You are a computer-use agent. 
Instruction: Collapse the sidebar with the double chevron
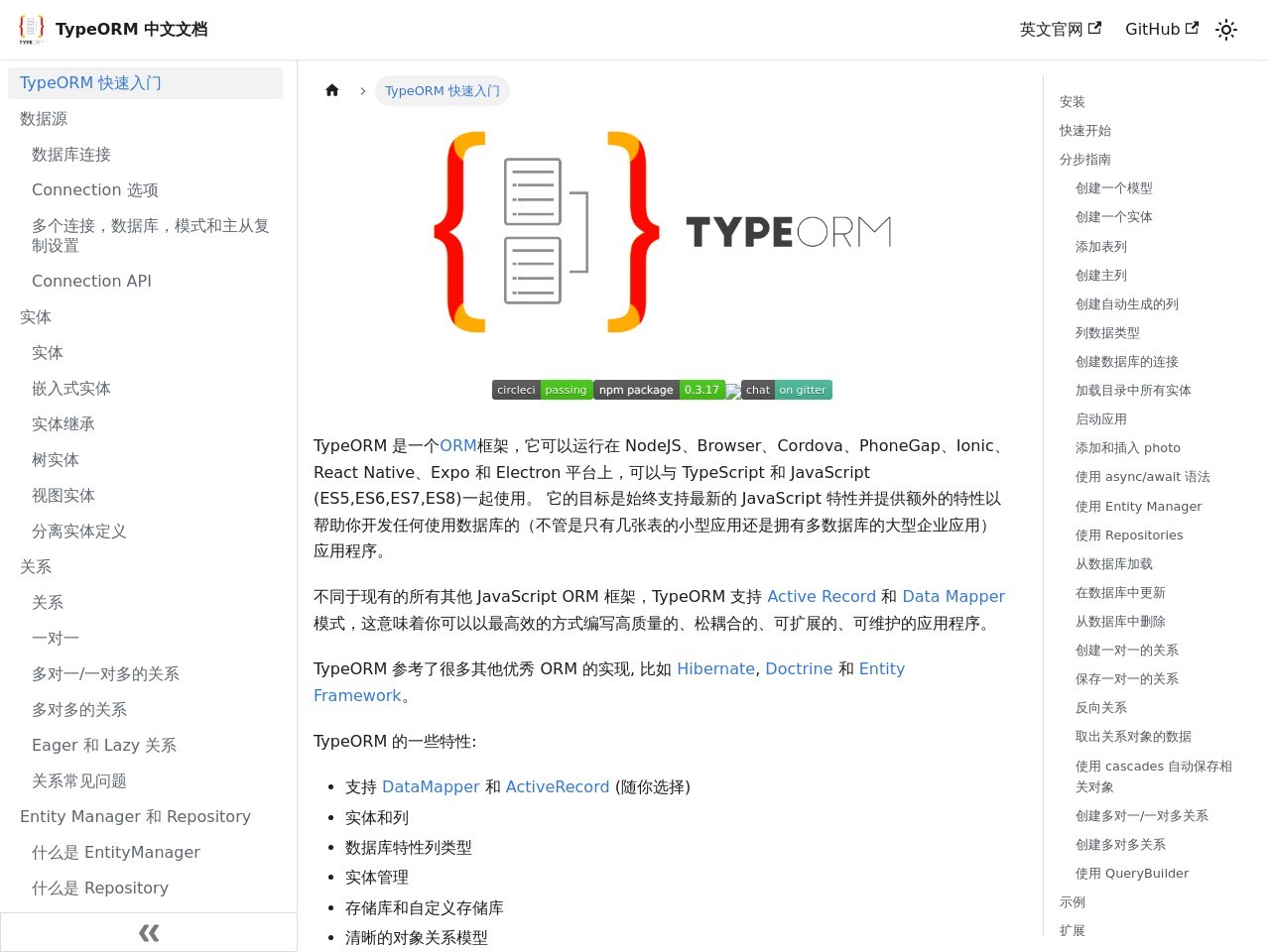tap(149, 932)
